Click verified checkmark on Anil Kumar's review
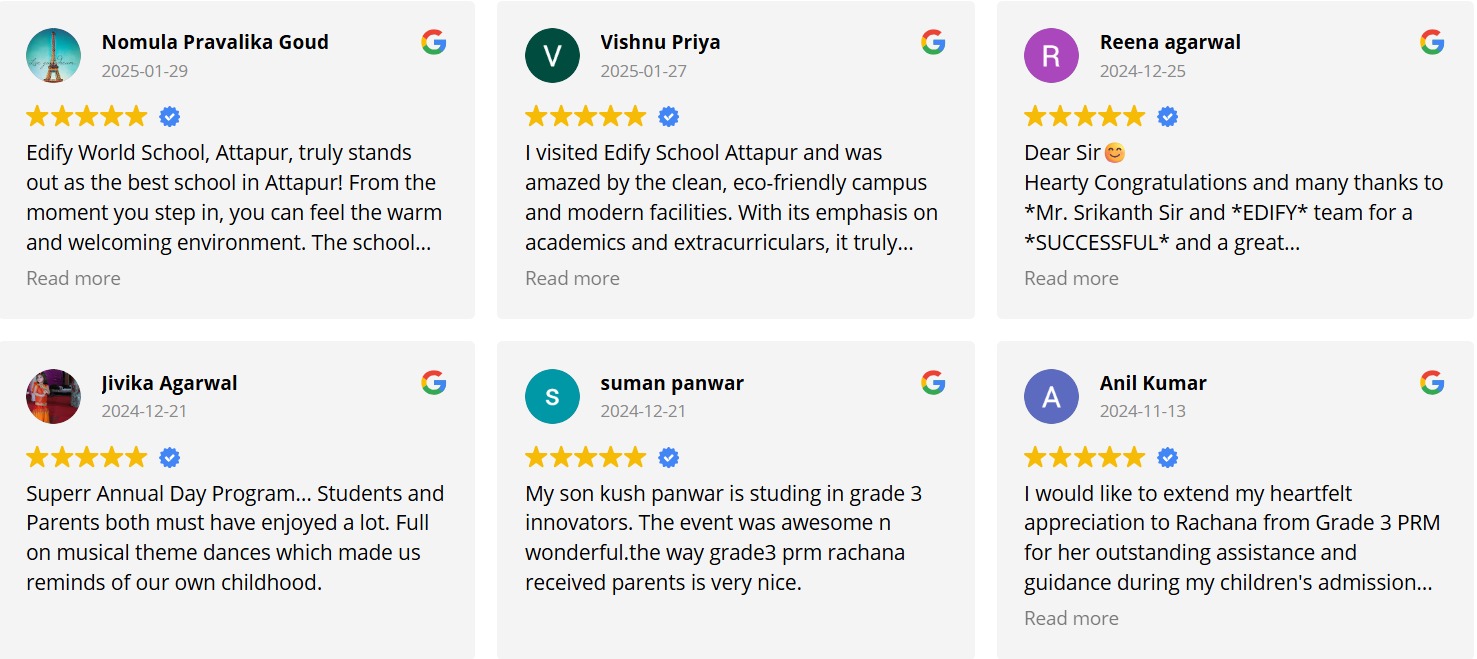The height and width of the screenshot is (659, 1477). (x=1168, y=458)
